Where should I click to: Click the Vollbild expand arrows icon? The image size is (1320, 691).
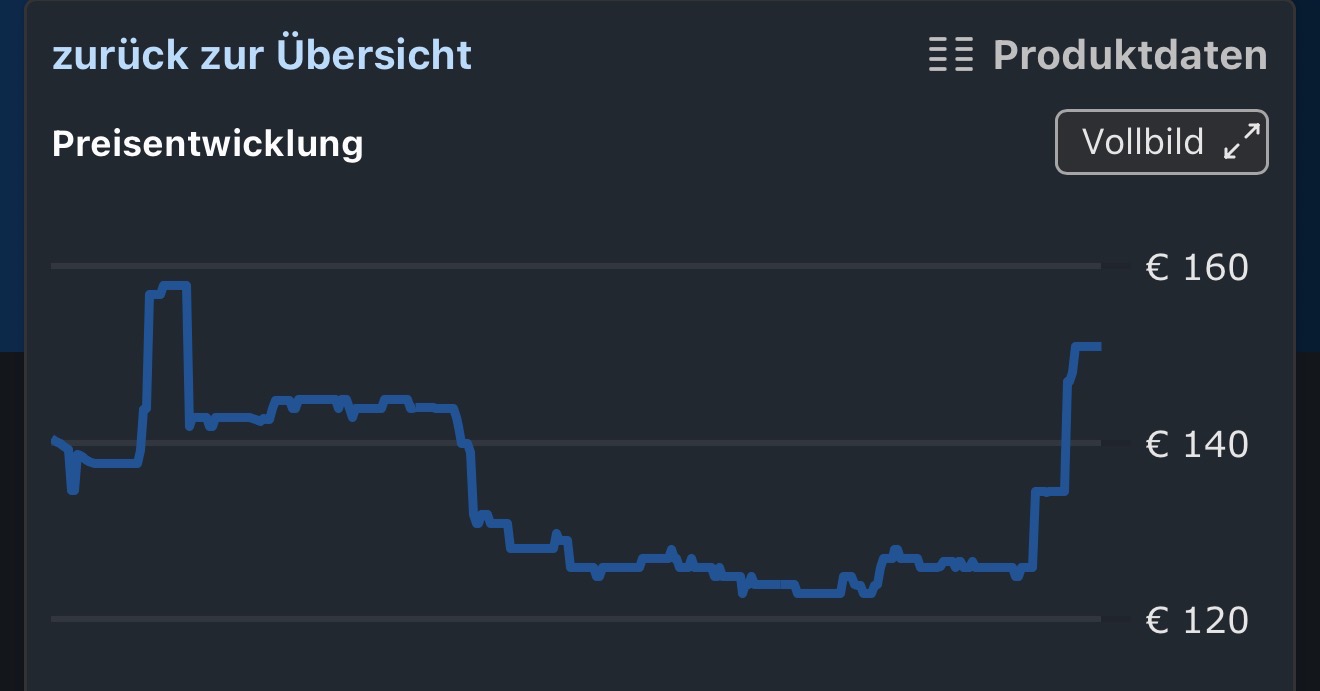1242,143
